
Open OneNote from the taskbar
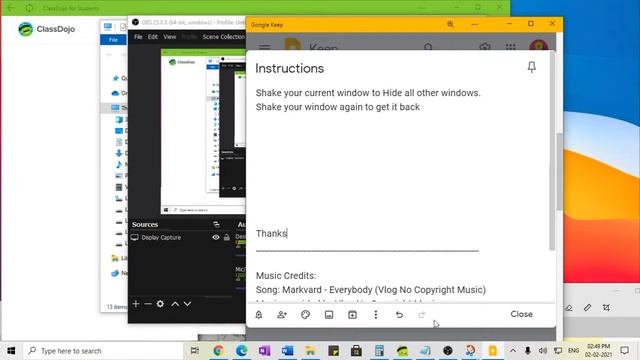264,351
